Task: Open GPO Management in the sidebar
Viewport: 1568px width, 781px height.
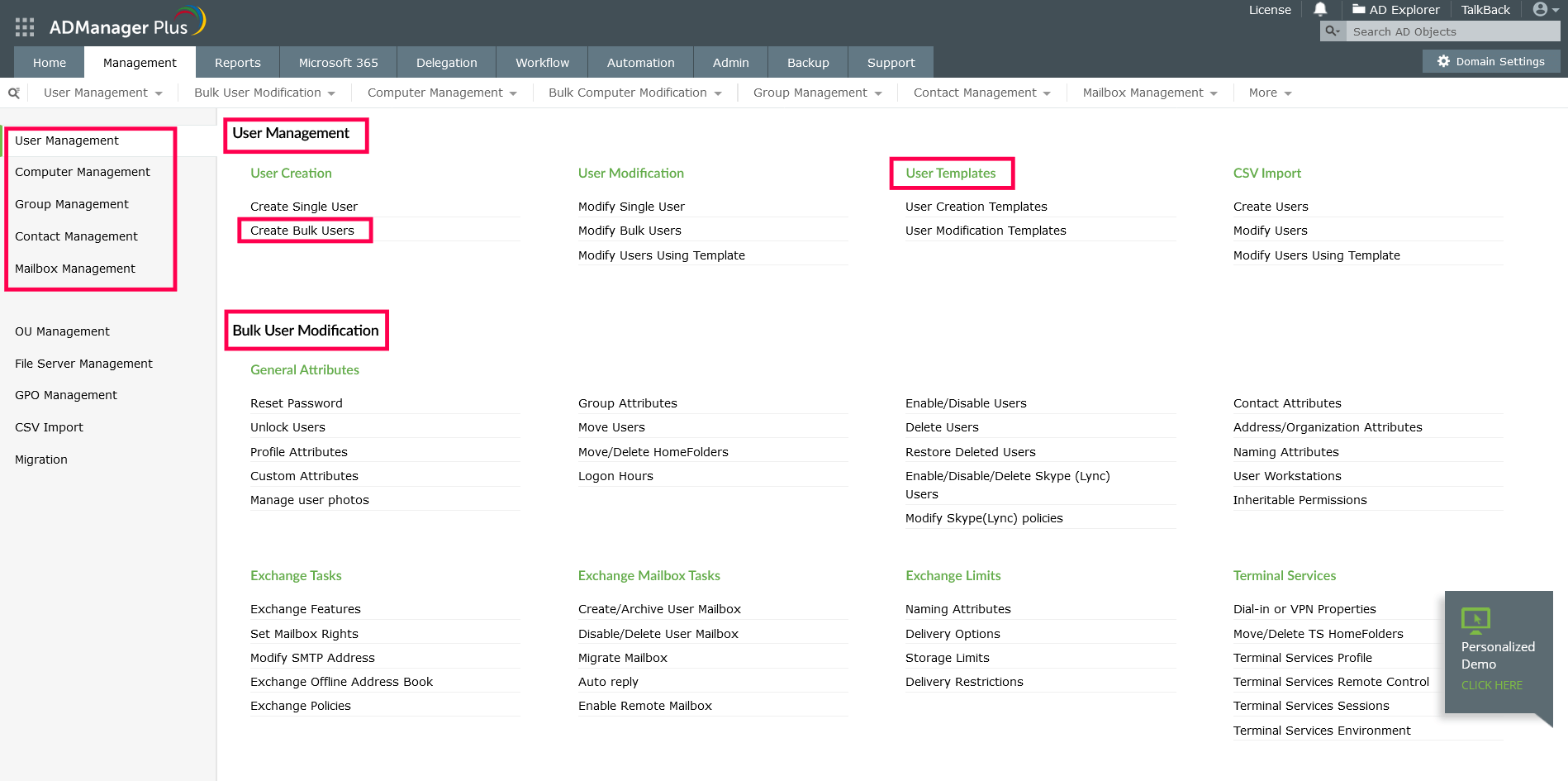Action: 66,395
